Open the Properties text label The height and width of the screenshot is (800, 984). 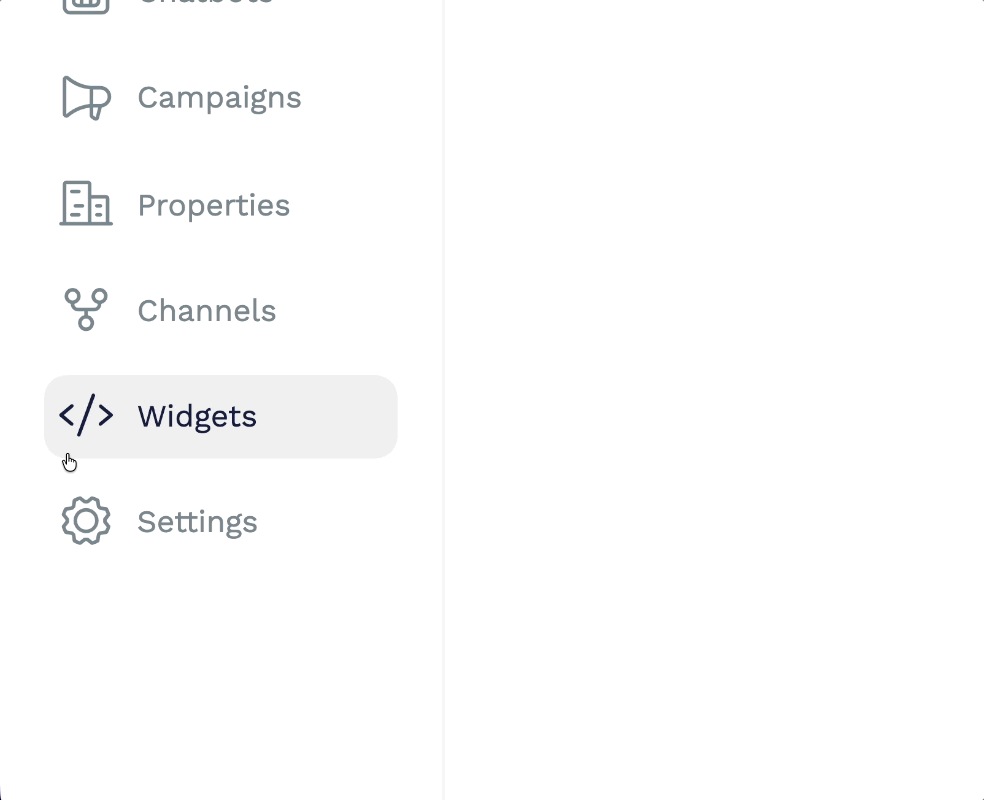point(213,205)
